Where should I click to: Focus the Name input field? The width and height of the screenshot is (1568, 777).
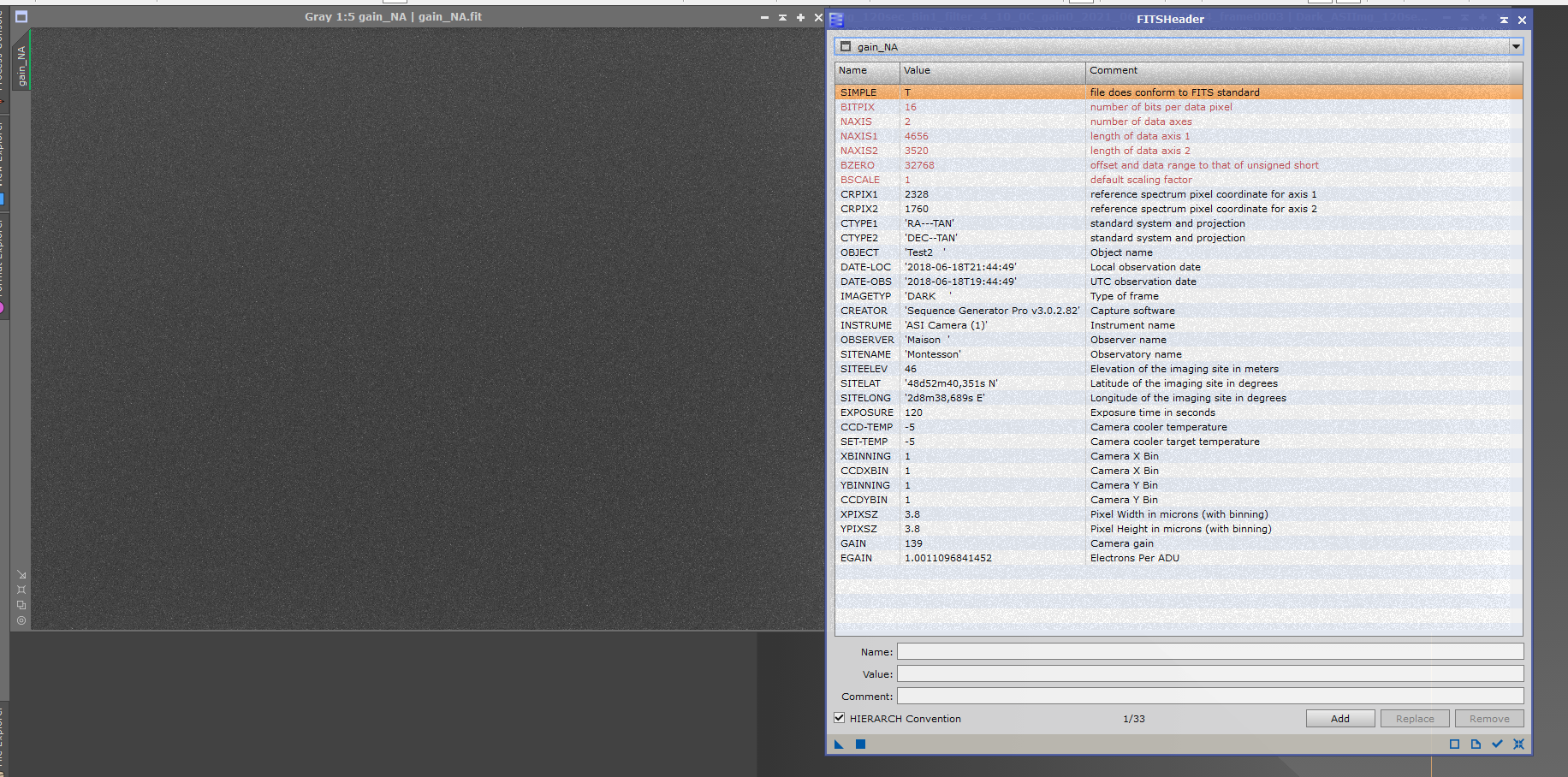point(1210,652)
